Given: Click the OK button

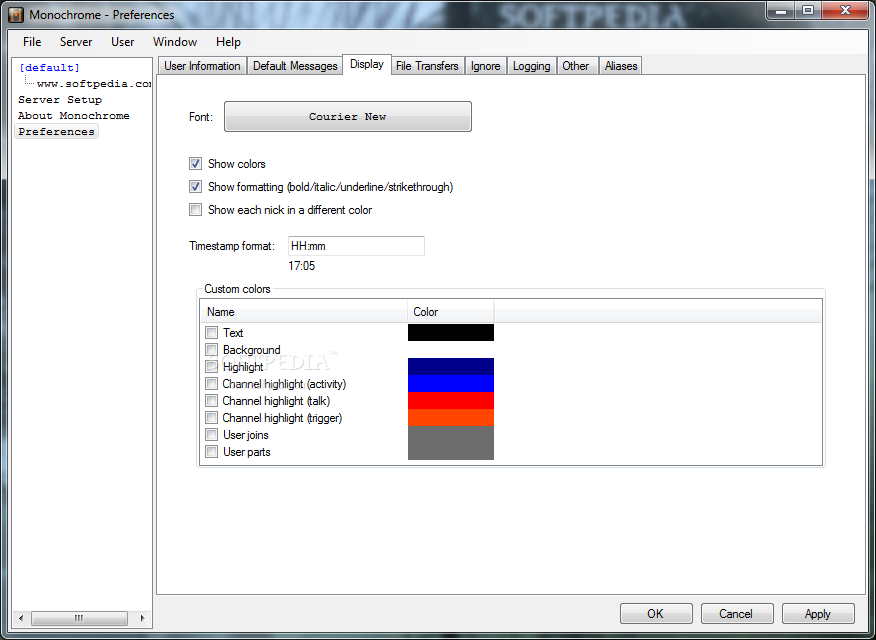Looking at the screenshot, I should tap(656, 614).
